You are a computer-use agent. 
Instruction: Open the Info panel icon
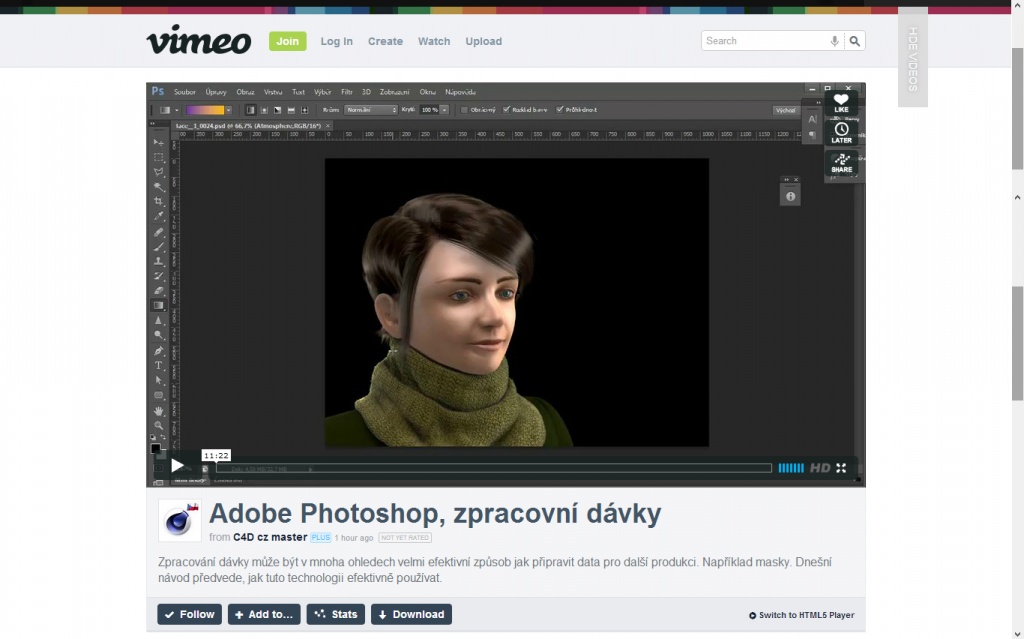(x=790, y=196)
